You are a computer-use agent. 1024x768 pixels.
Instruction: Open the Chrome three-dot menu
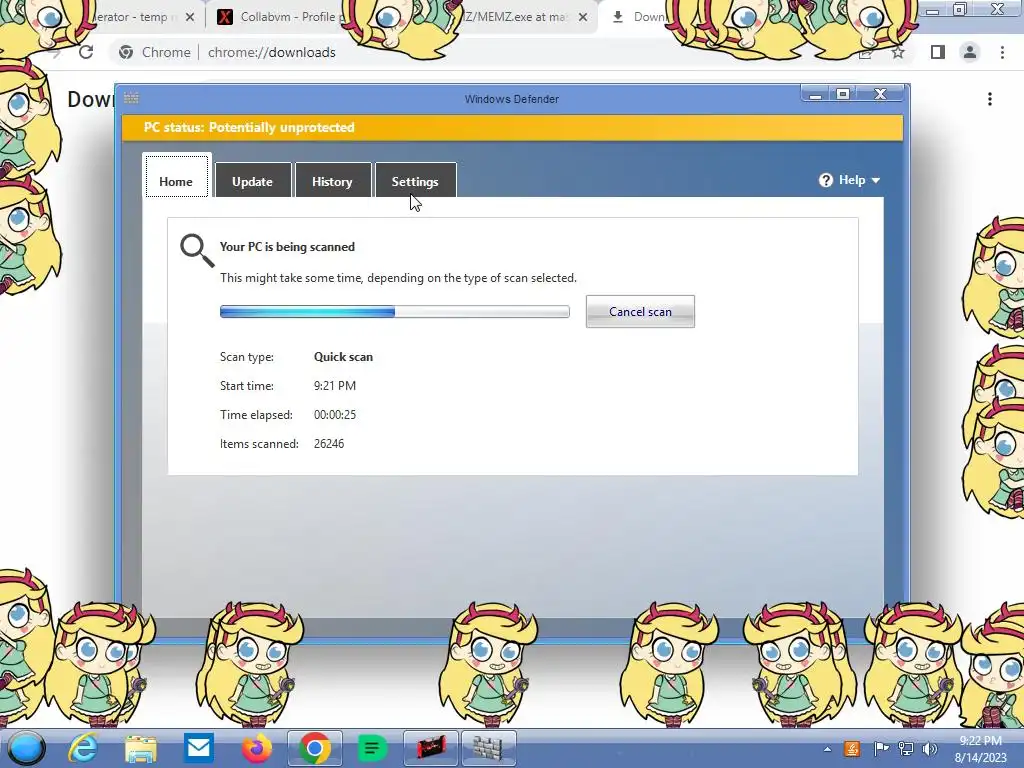pyautogui.click(x=1002, y=52)
